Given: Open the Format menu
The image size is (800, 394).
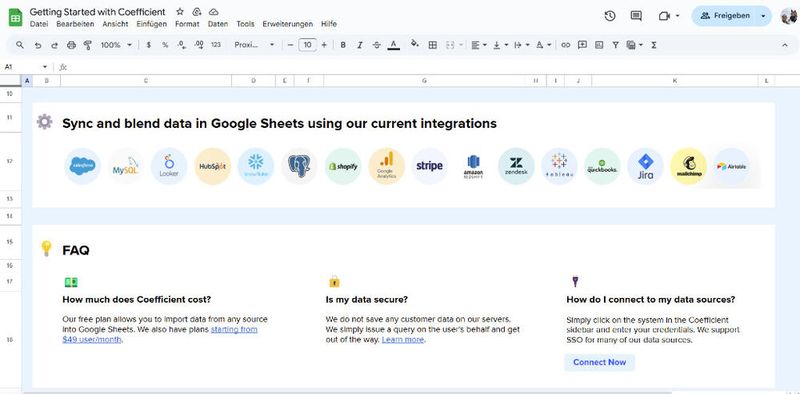Looking at the screenshot, I should click(x=187, y=24).
